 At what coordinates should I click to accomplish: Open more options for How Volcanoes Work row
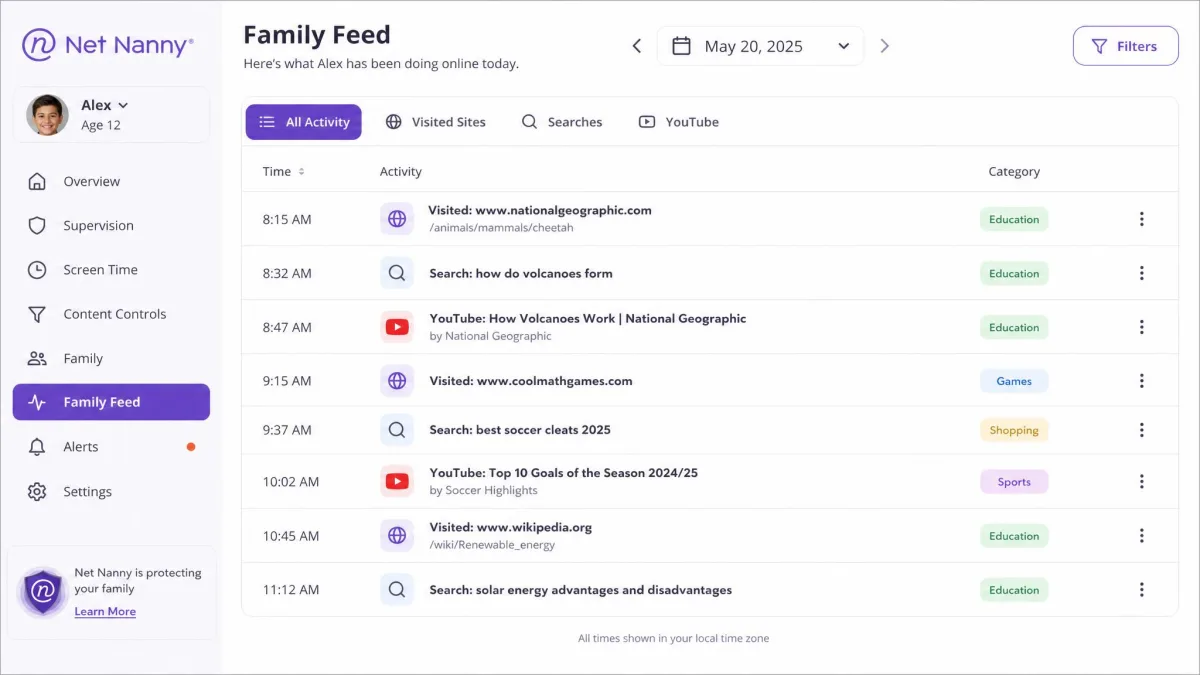(1141, 327)
